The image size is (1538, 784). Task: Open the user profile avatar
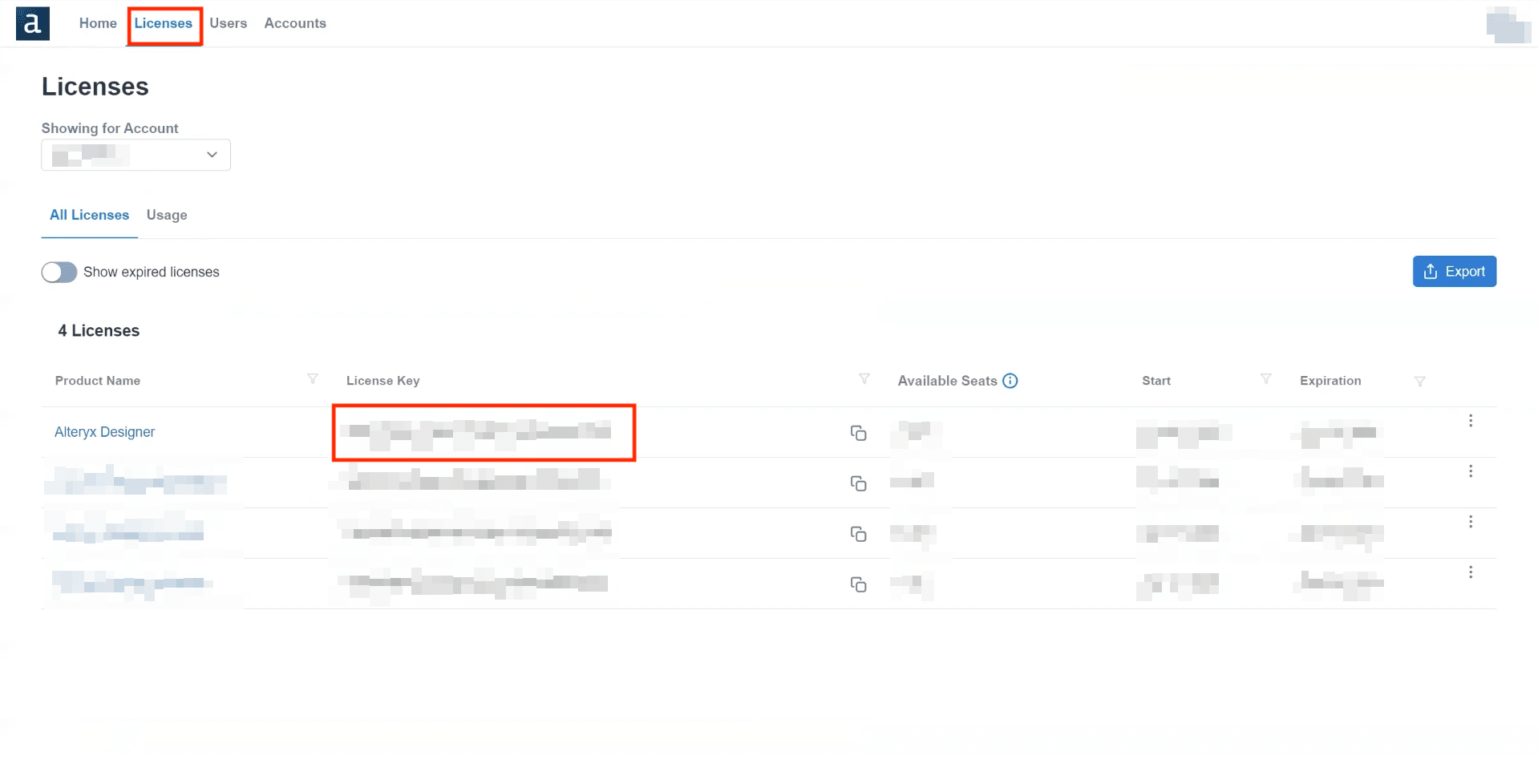click(x=1508, y=24)
